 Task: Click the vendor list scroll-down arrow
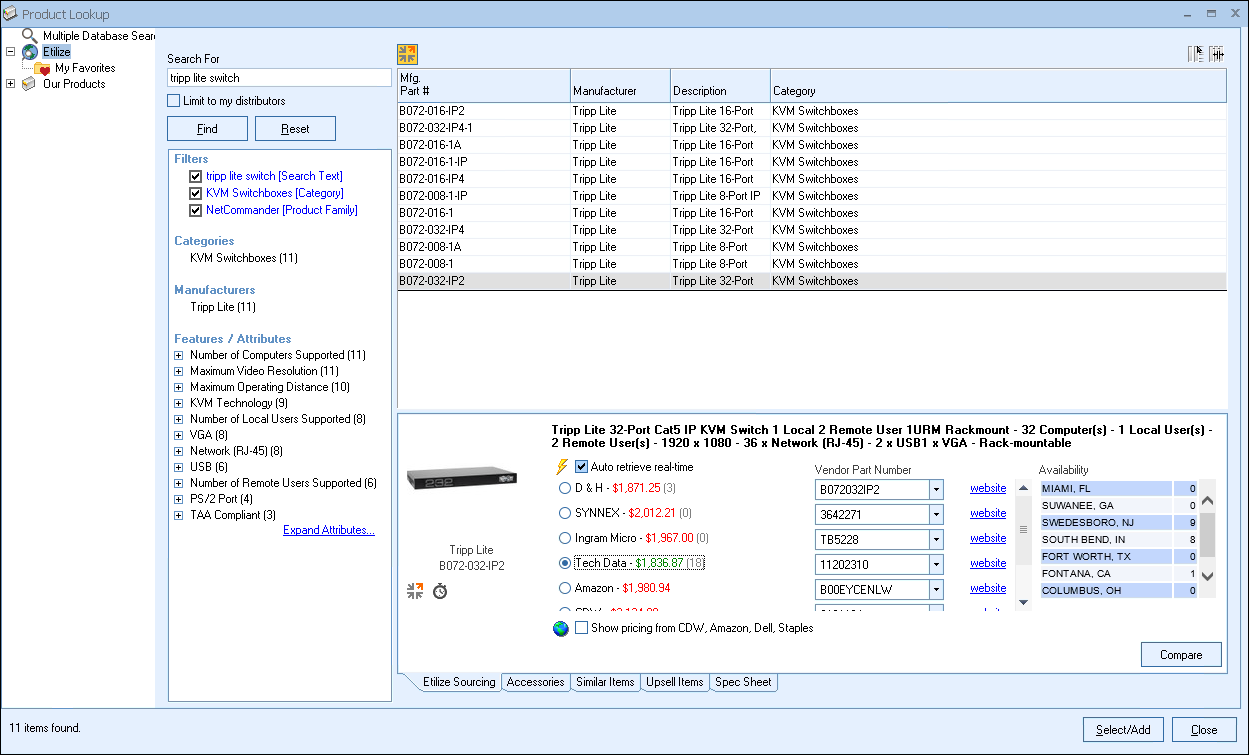pos(1022,602)
